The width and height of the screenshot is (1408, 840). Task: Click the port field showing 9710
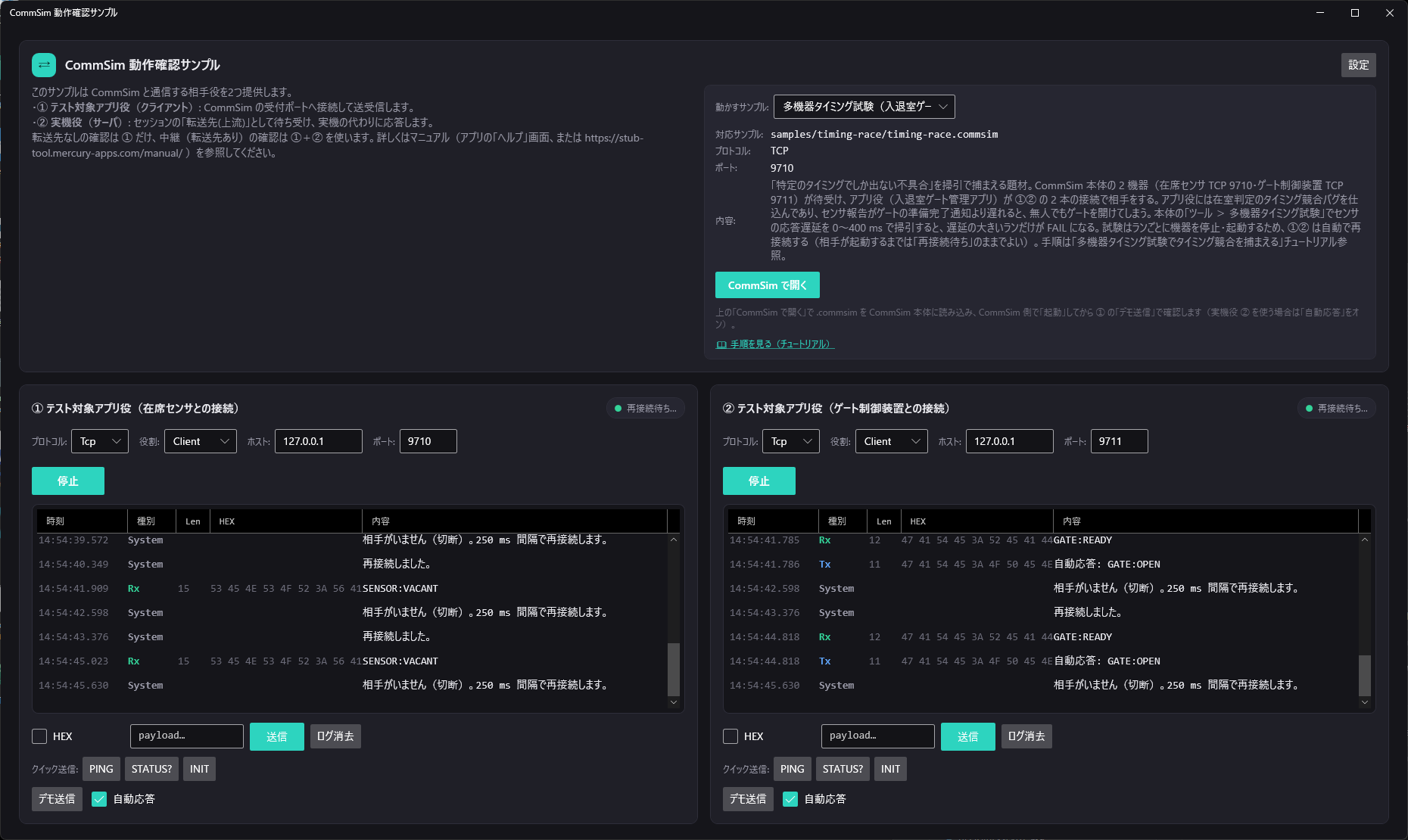coord(428,441)
